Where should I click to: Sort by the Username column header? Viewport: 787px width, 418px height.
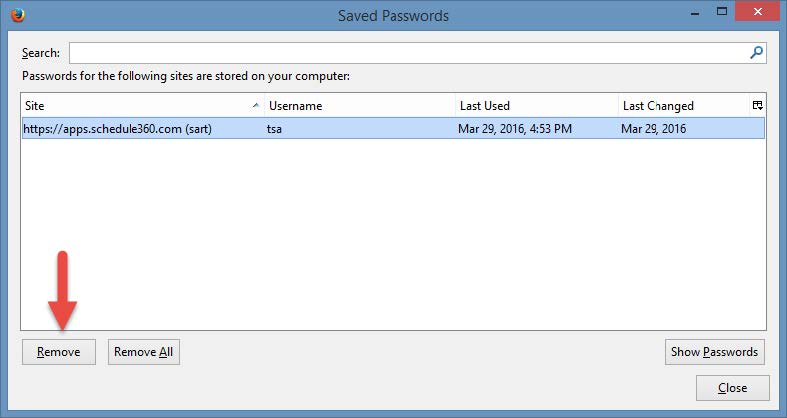360,105
